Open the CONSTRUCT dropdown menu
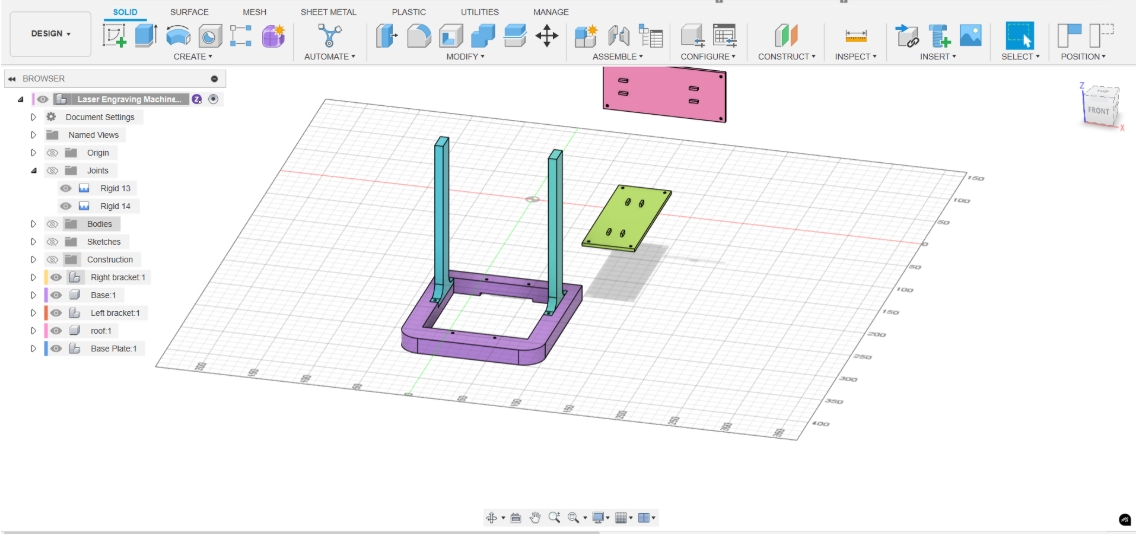 [787, 57]
